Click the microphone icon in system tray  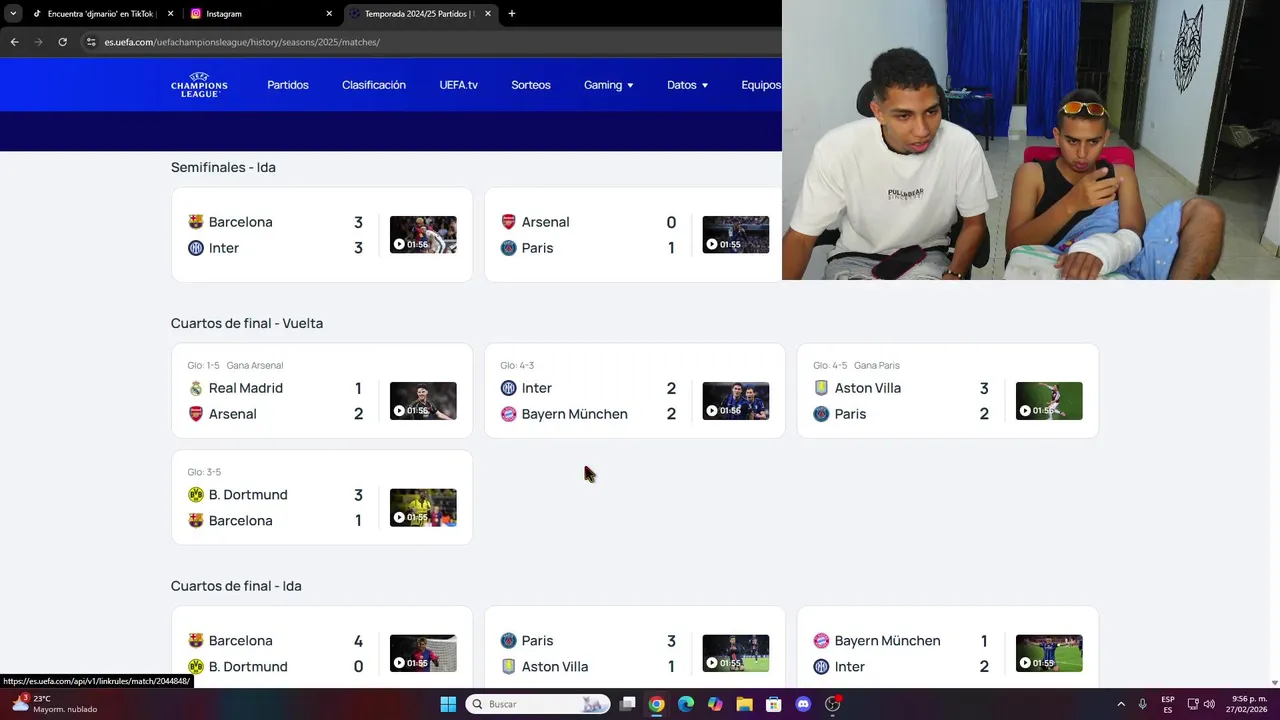(x=1142, y=704)
